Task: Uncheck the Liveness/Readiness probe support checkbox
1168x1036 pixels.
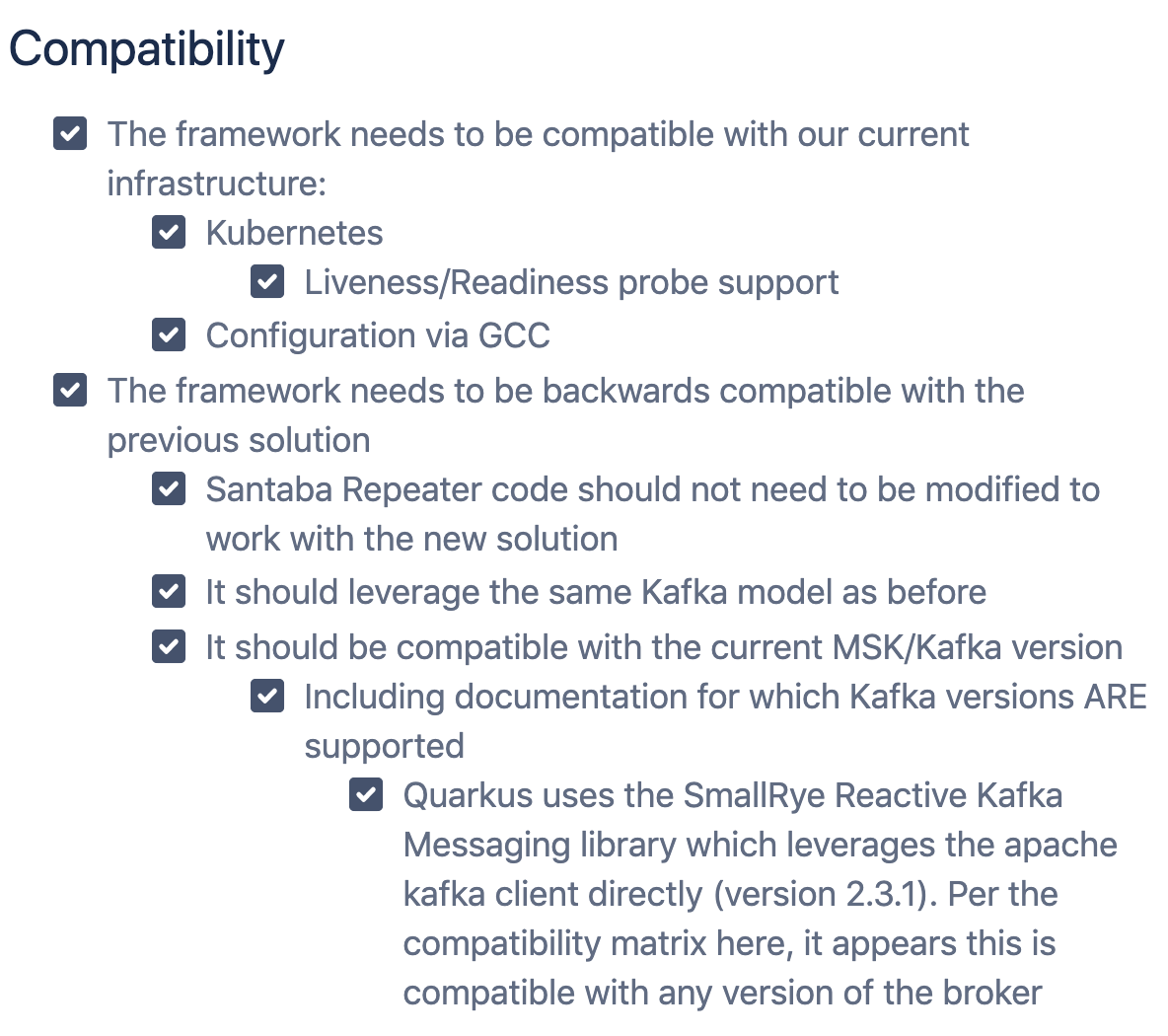Action: pyautogui.click(x=267, y=281)
